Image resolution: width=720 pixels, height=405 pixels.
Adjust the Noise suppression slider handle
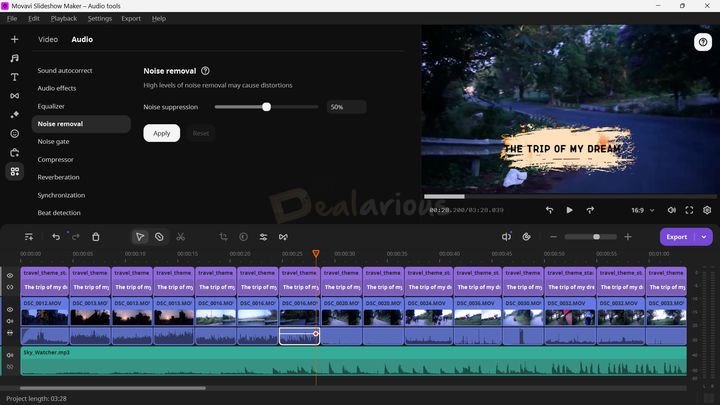tap(266, 107)
